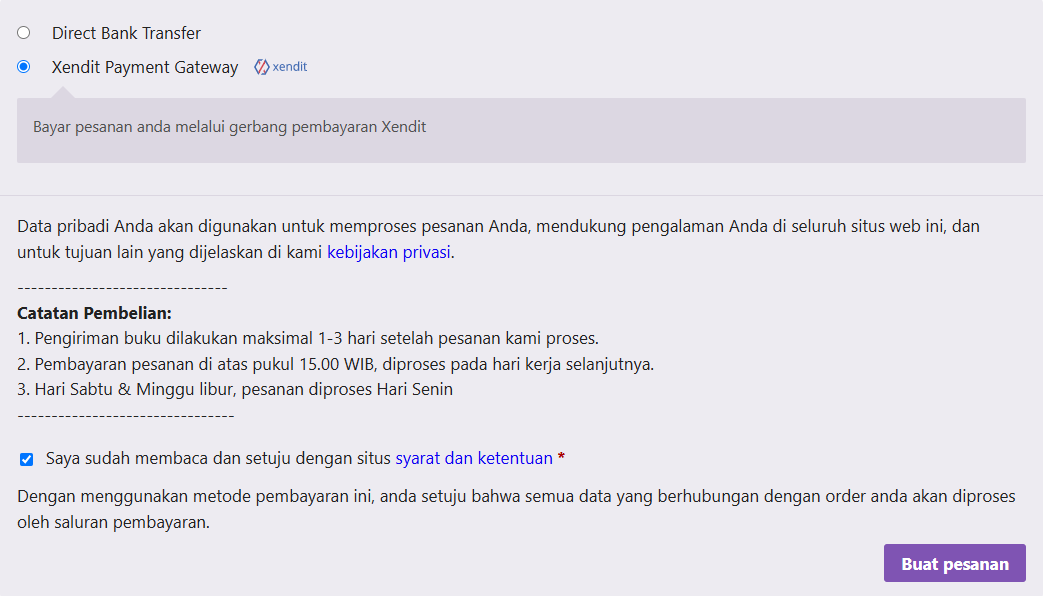The width and height of the screenshot is (1043, 596).
Task: Open the "syarat dan ketentuan" link
Action: tap(474, 458)
